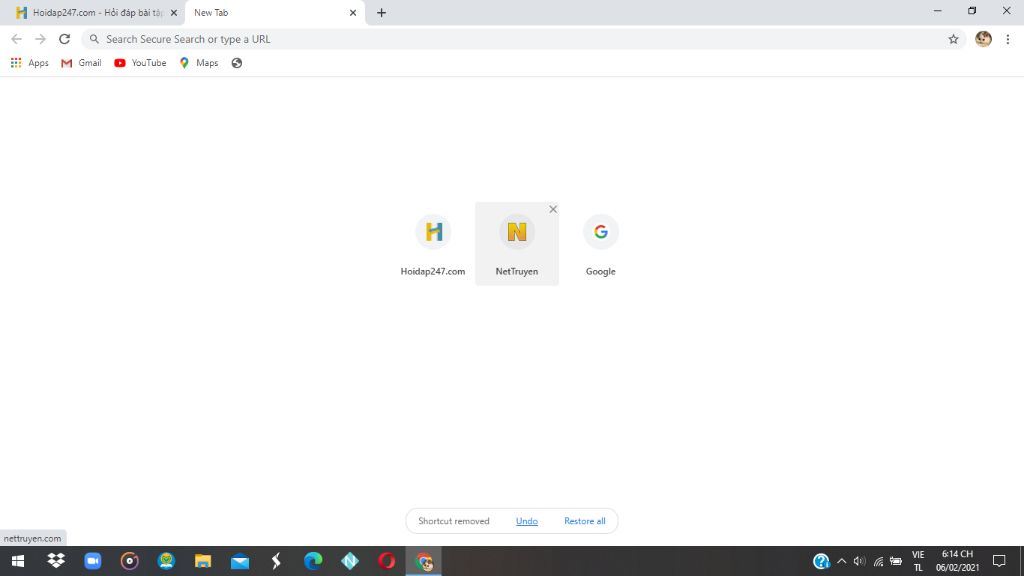
Task: Open the circular camera app in taskbar
Action: tap(129, 561)
